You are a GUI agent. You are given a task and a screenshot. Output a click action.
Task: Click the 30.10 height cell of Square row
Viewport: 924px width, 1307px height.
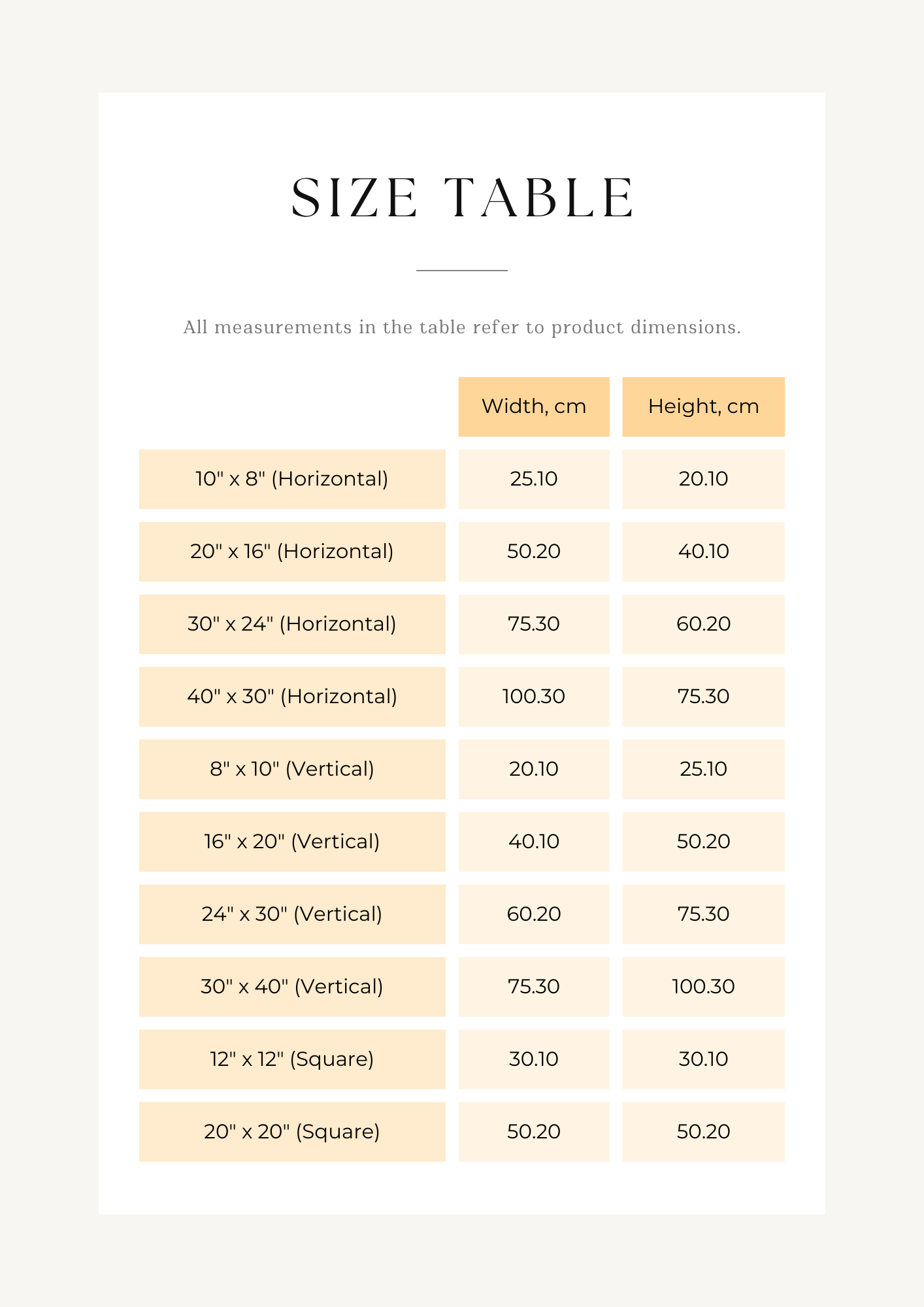(x=703, y=1059)
